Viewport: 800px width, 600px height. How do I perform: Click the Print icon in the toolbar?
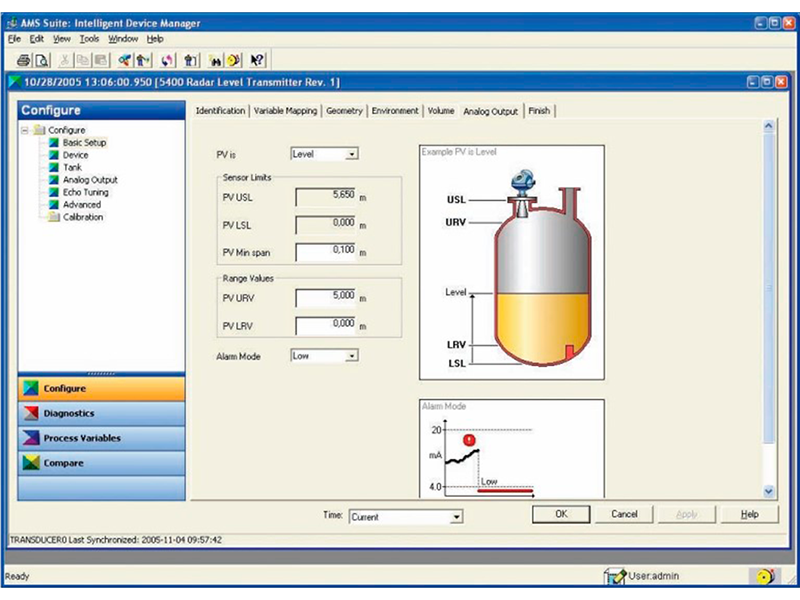click(x=23, y=61)
